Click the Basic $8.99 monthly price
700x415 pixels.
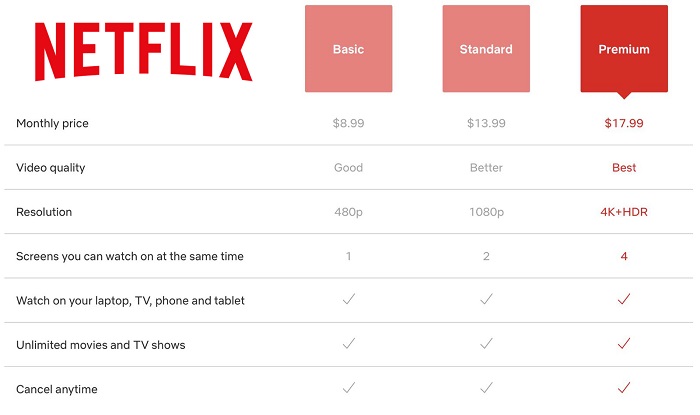click(348, 124)
